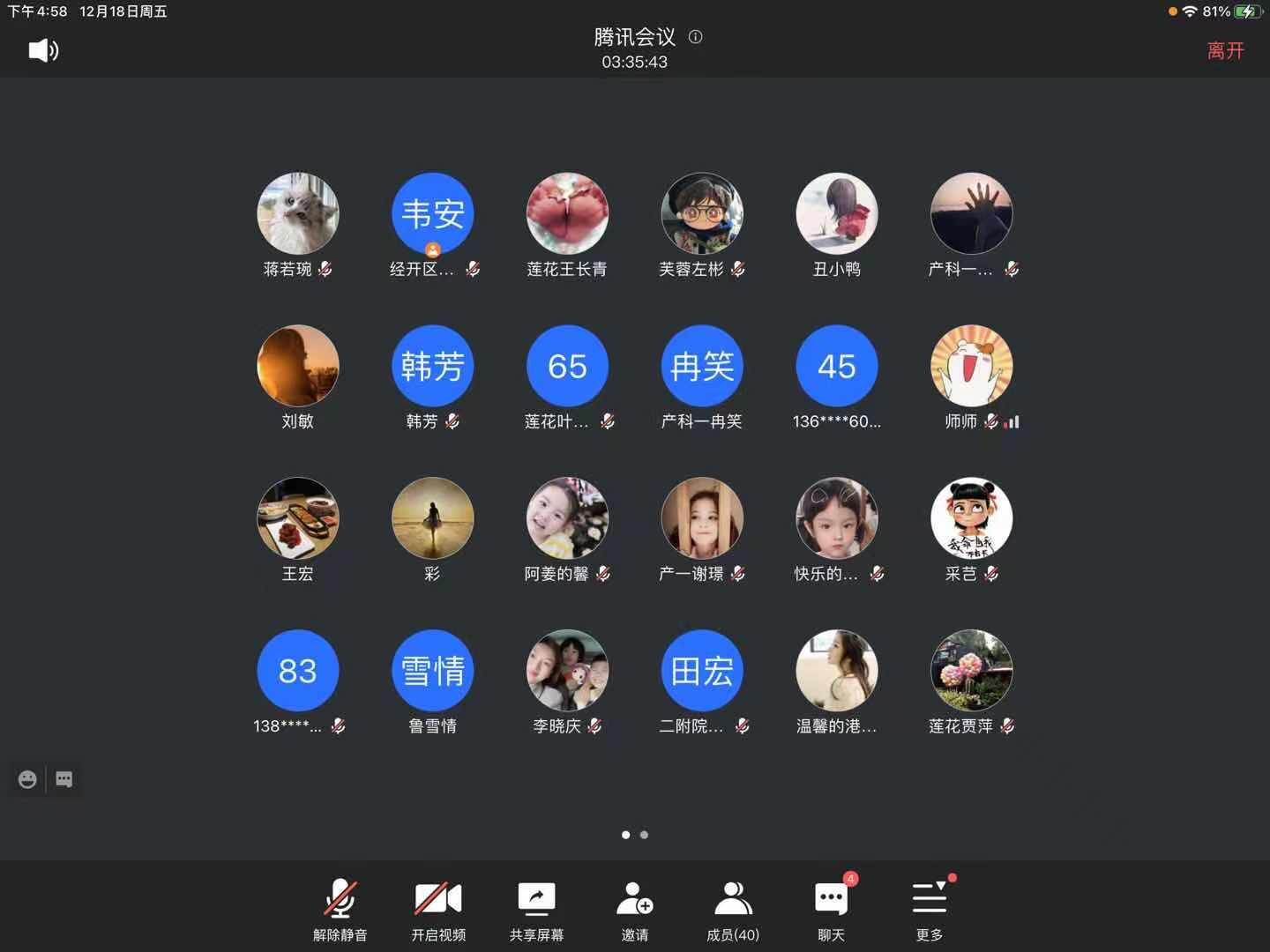The width and height of the screenshot is (1270, 952).
Task: Select the 田宏 blue avatar
Action: (702, 671)
